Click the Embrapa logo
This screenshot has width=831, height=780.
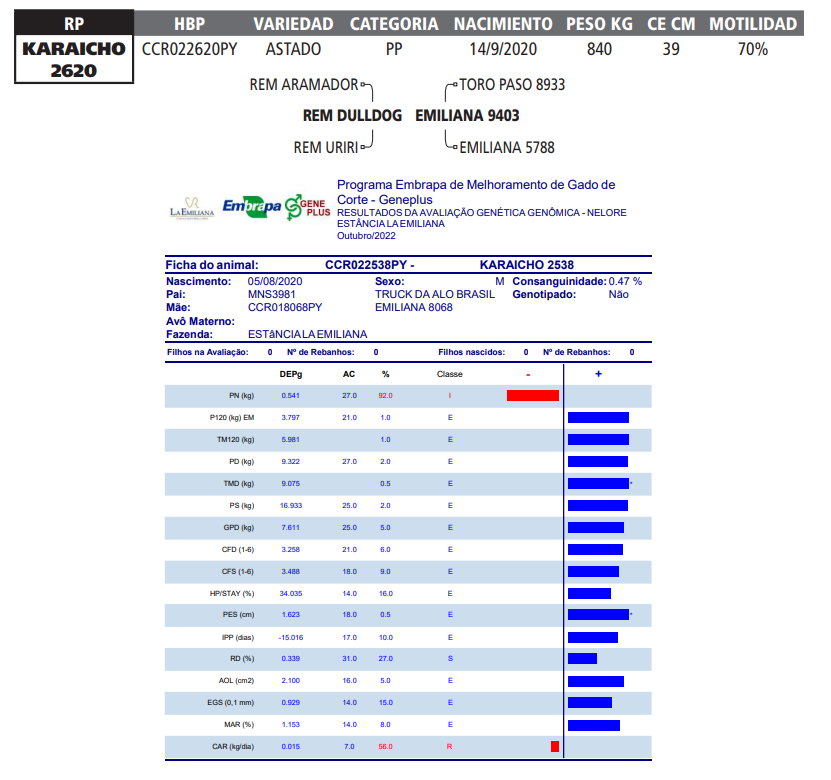click(251, 205)
